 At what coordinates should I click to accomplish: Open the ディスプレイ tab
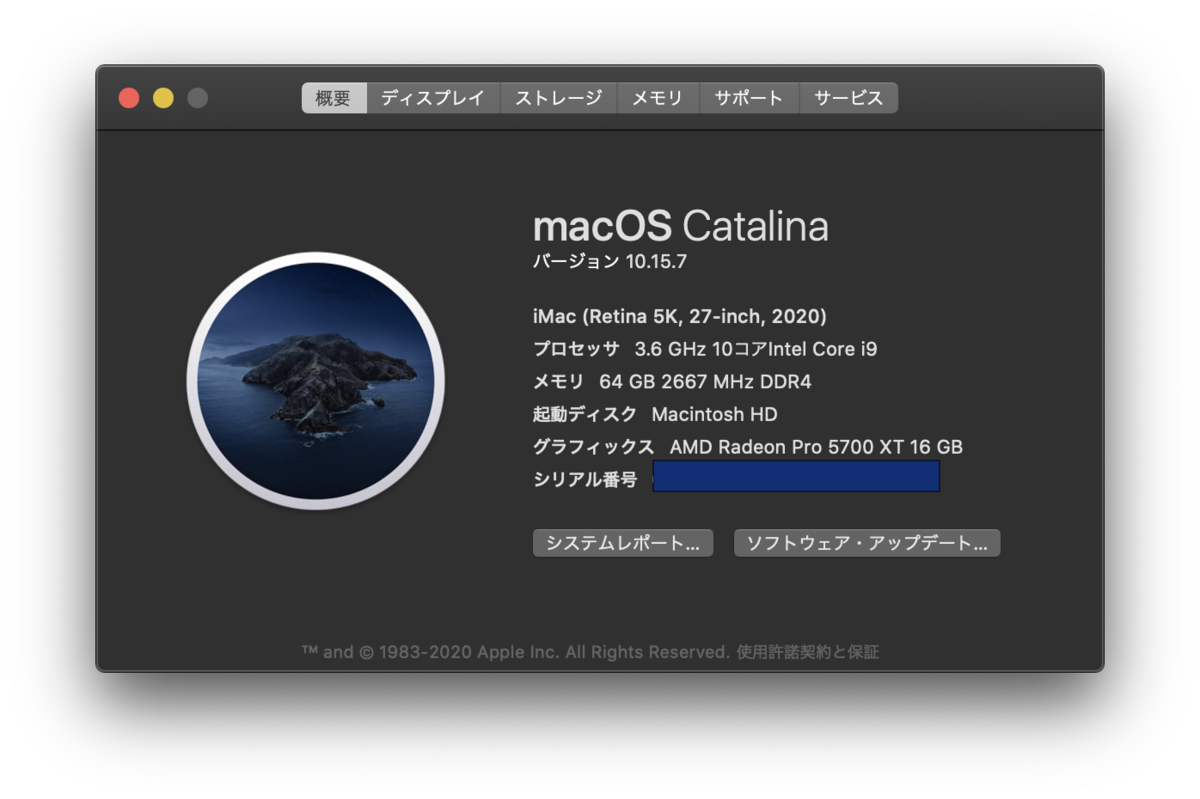[433, 98]
